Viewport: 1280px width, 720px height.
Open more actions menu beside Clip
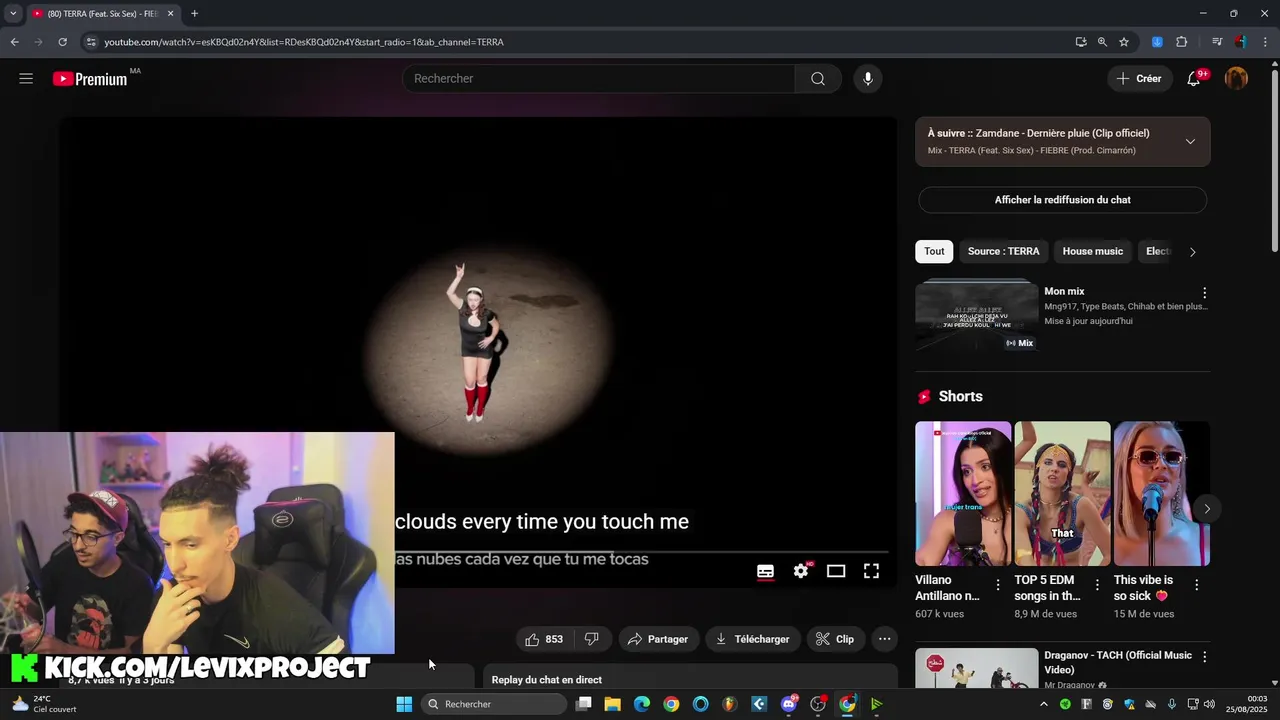[x=884, y=639]
